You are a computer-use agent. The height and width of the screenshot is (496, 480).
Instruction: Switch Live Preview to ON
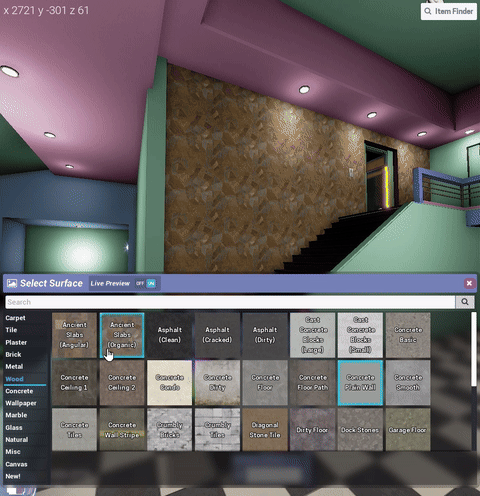click(x=151, y=283)
